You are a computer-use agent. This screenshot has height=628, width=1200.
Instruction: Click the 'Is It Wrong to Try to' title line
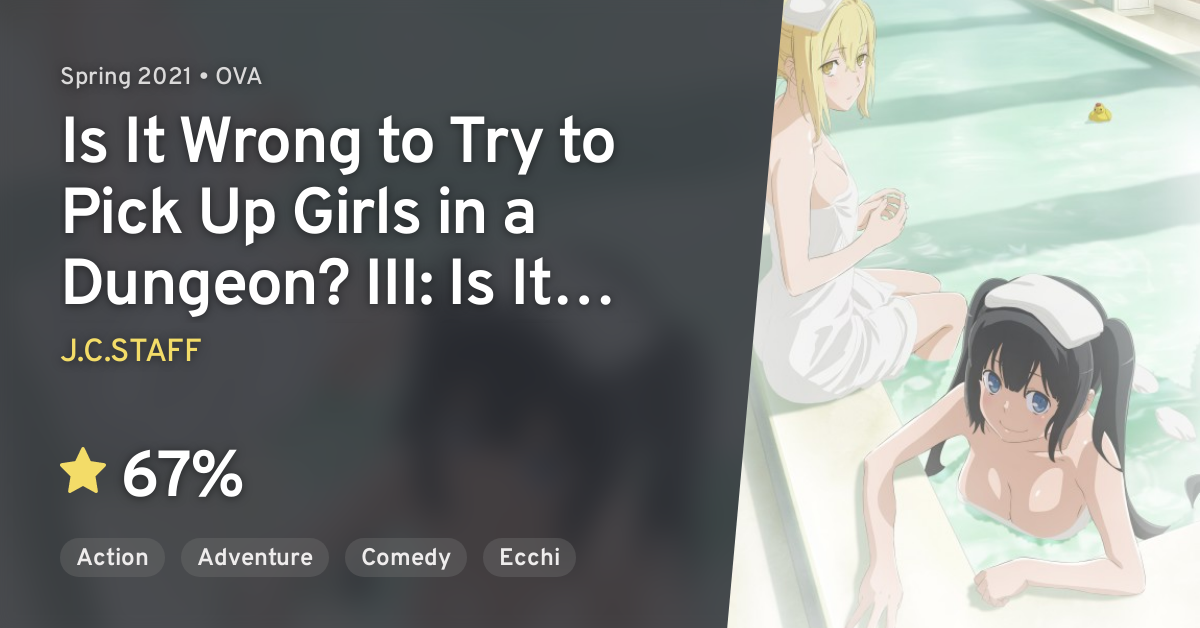[x=337, y=144]
